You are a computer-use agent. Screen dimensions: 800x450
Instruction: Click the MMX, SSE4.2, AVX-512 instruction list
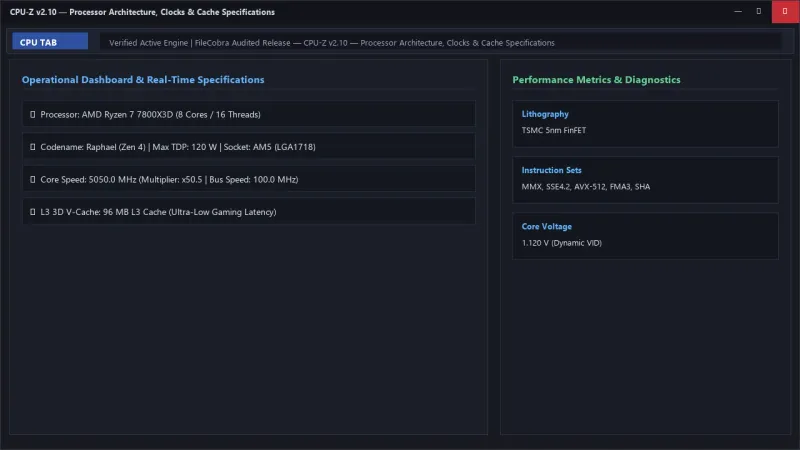coord(586,186)
